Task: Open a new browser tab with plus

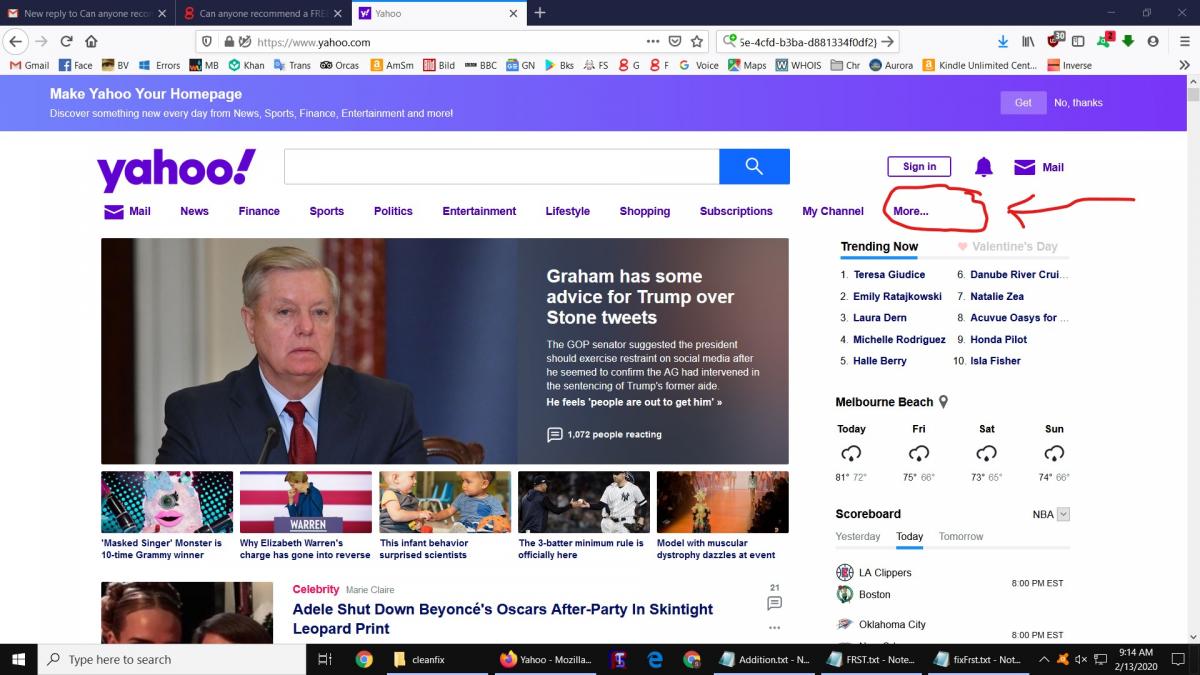Action: click(x=540, y=13)
